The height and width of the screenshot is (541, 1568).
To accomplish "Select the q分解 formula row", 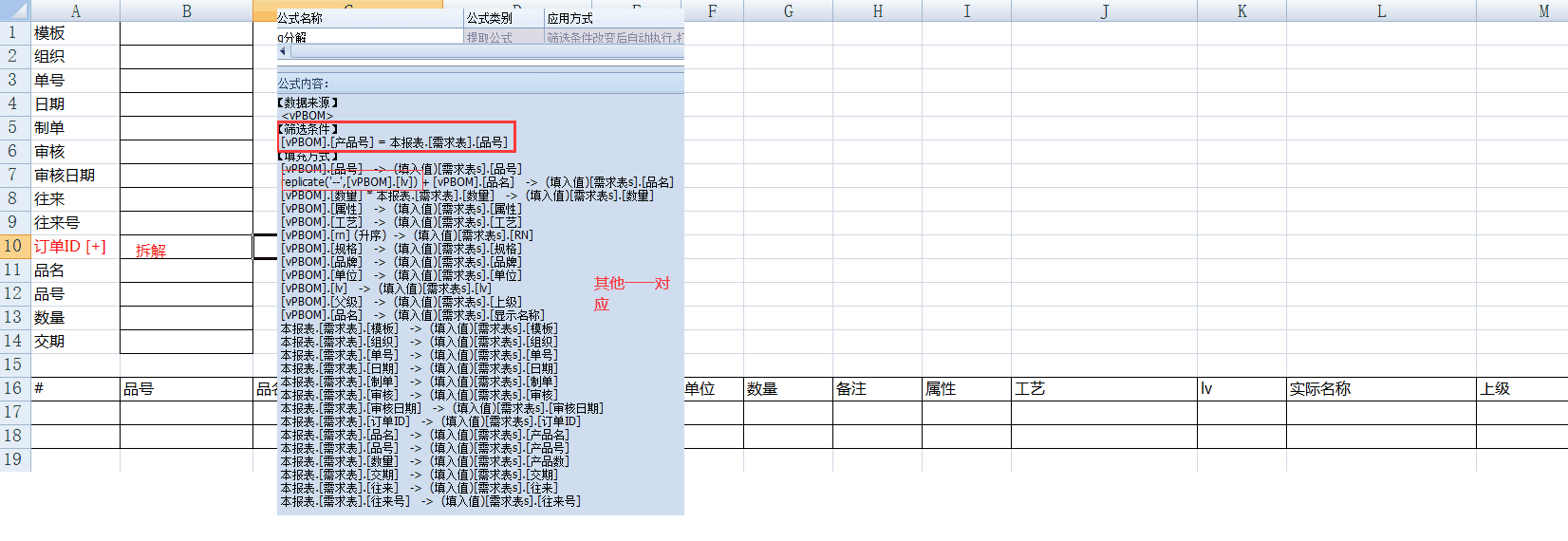I will 370,37.
